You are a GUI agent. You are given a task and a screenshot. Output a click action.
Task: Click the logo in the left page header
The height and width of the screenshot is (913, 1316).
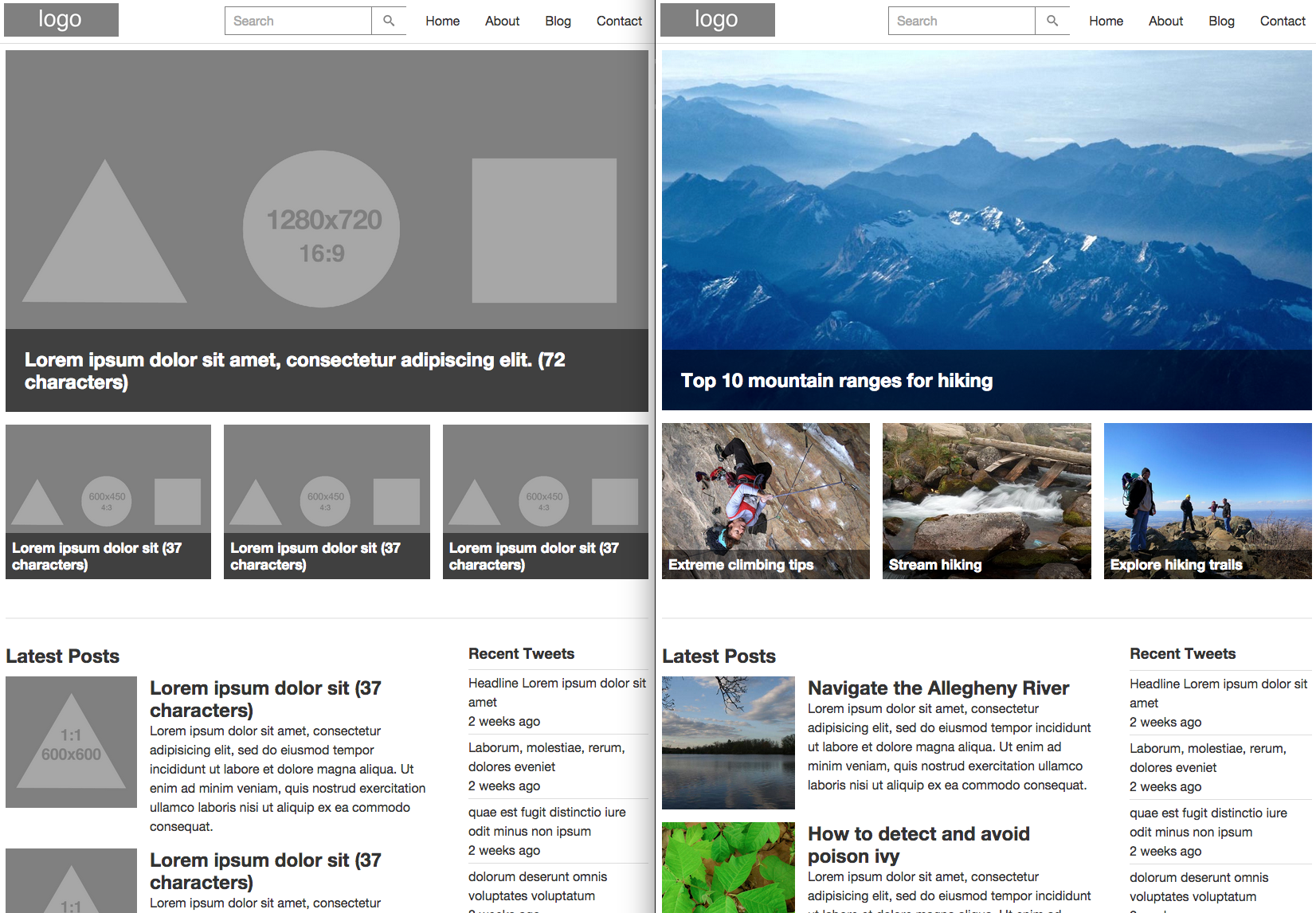pyautogui.click(x=61, y=20)
